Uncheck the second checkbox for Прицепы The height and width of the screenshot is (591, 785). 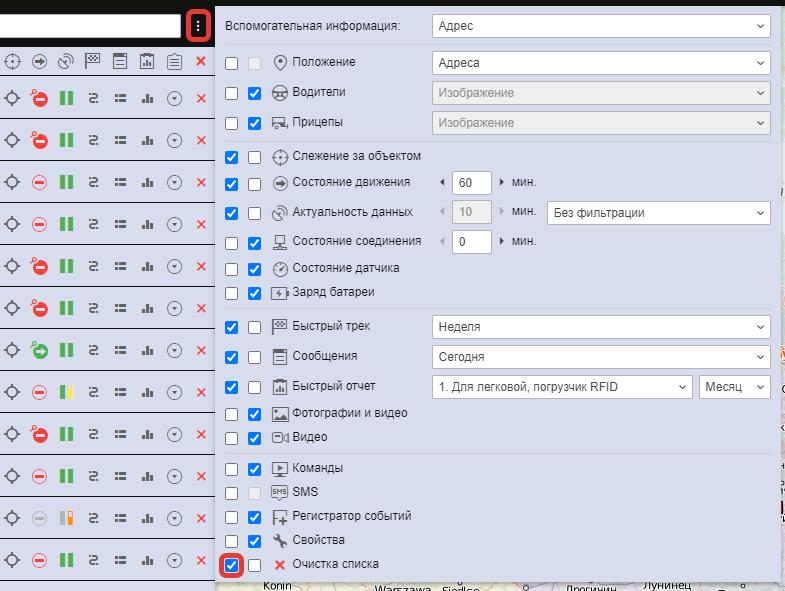tap(254, 123)
